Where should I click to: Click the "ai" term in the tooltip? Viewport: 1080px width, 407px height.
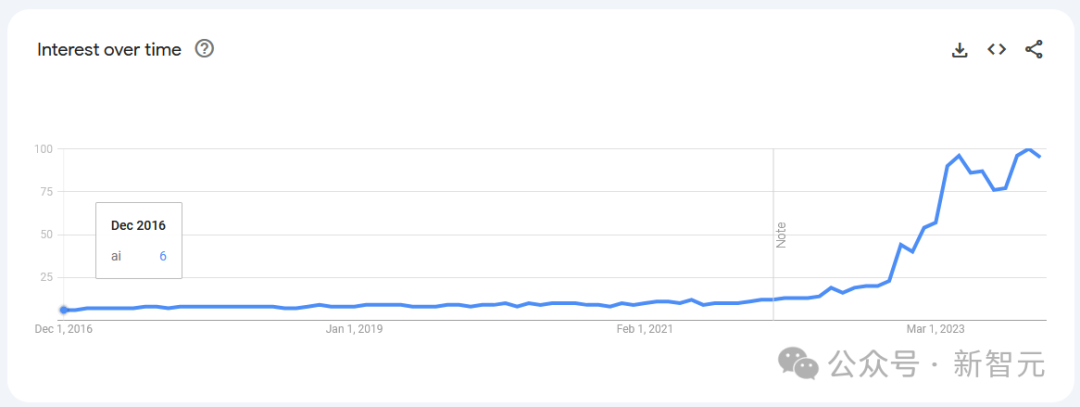tap(116, 256)
